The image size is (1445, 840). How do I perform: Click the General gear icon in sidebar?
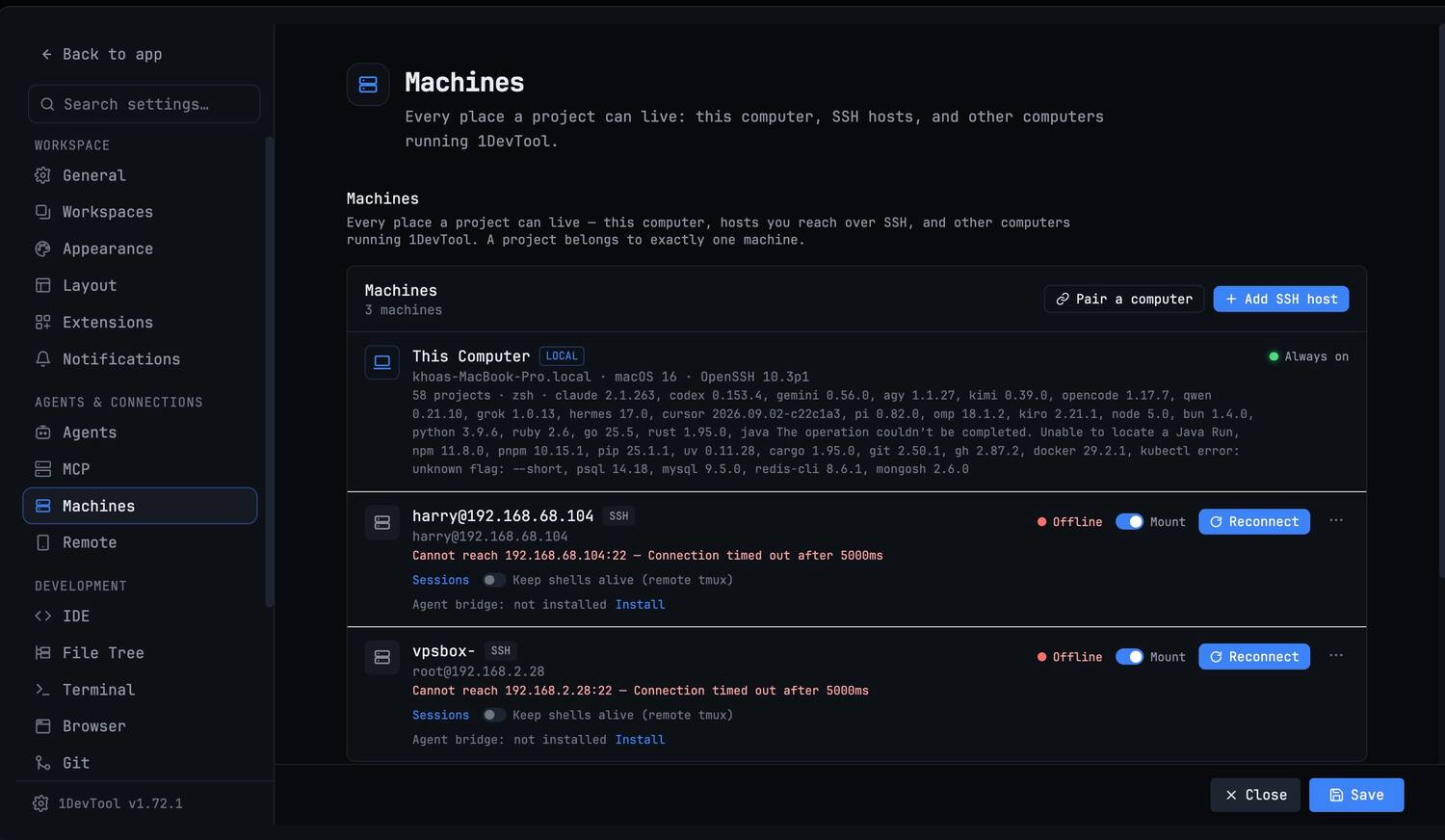pyautogui.click(x=42, y=175)
